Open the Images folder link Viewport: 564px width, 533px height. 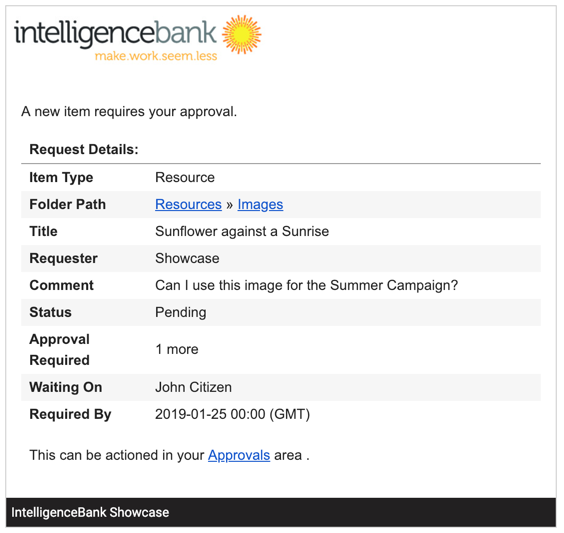pyautogui.click(x=260, y=204)
